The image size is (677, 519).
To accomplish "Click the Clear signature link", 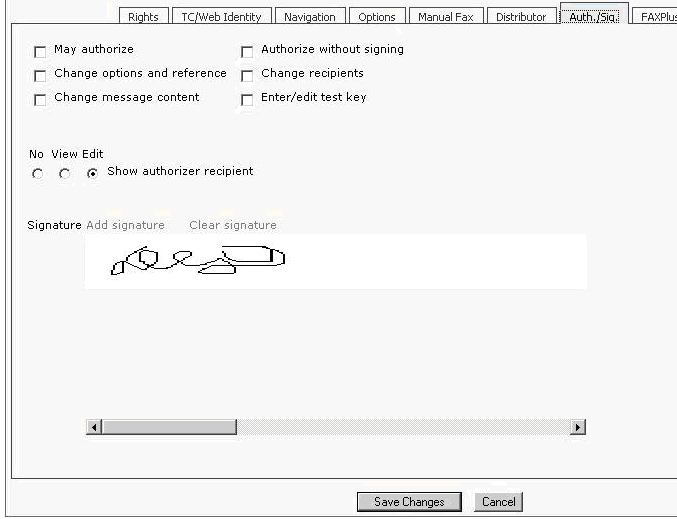I will point(233,225).
